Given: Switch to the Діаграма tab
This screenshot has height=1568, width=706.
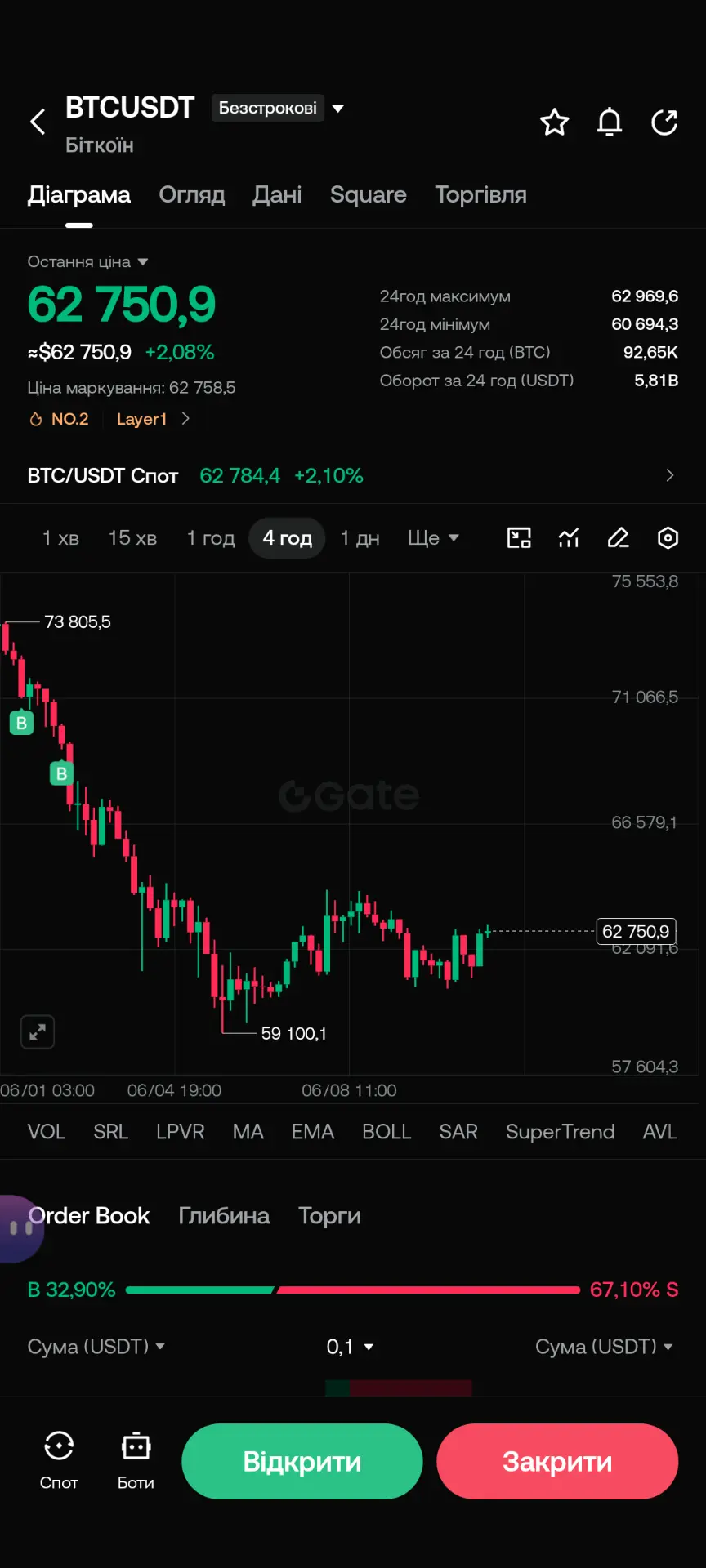Looking at the screenshot, I should 79,195.
